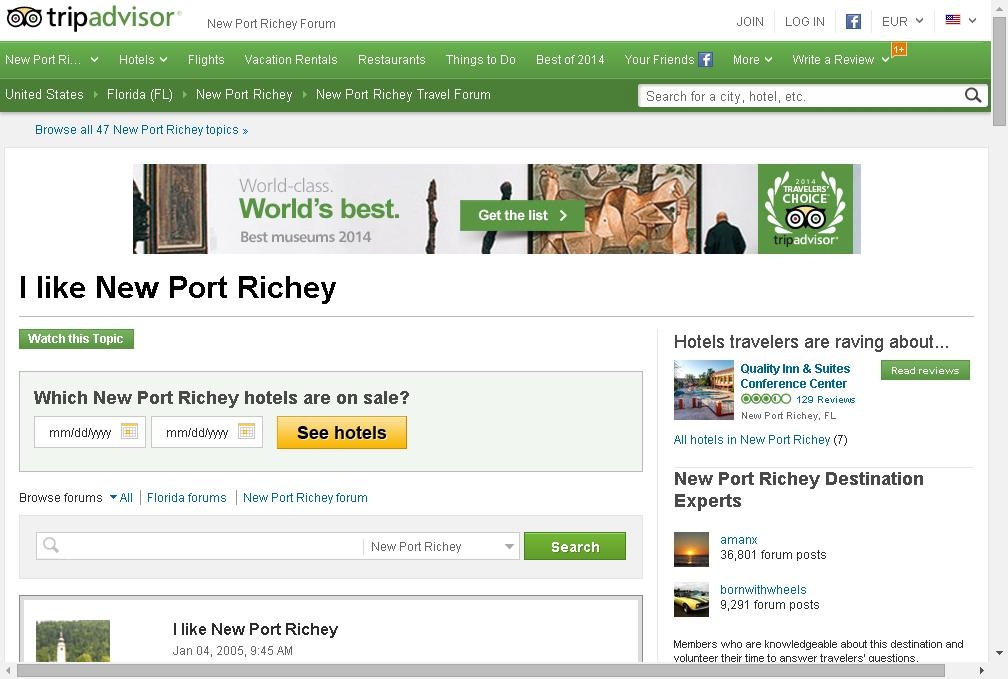
Task: Open the check-out date calendar icon
Action: pyautogui.click(x=246, y=431)
